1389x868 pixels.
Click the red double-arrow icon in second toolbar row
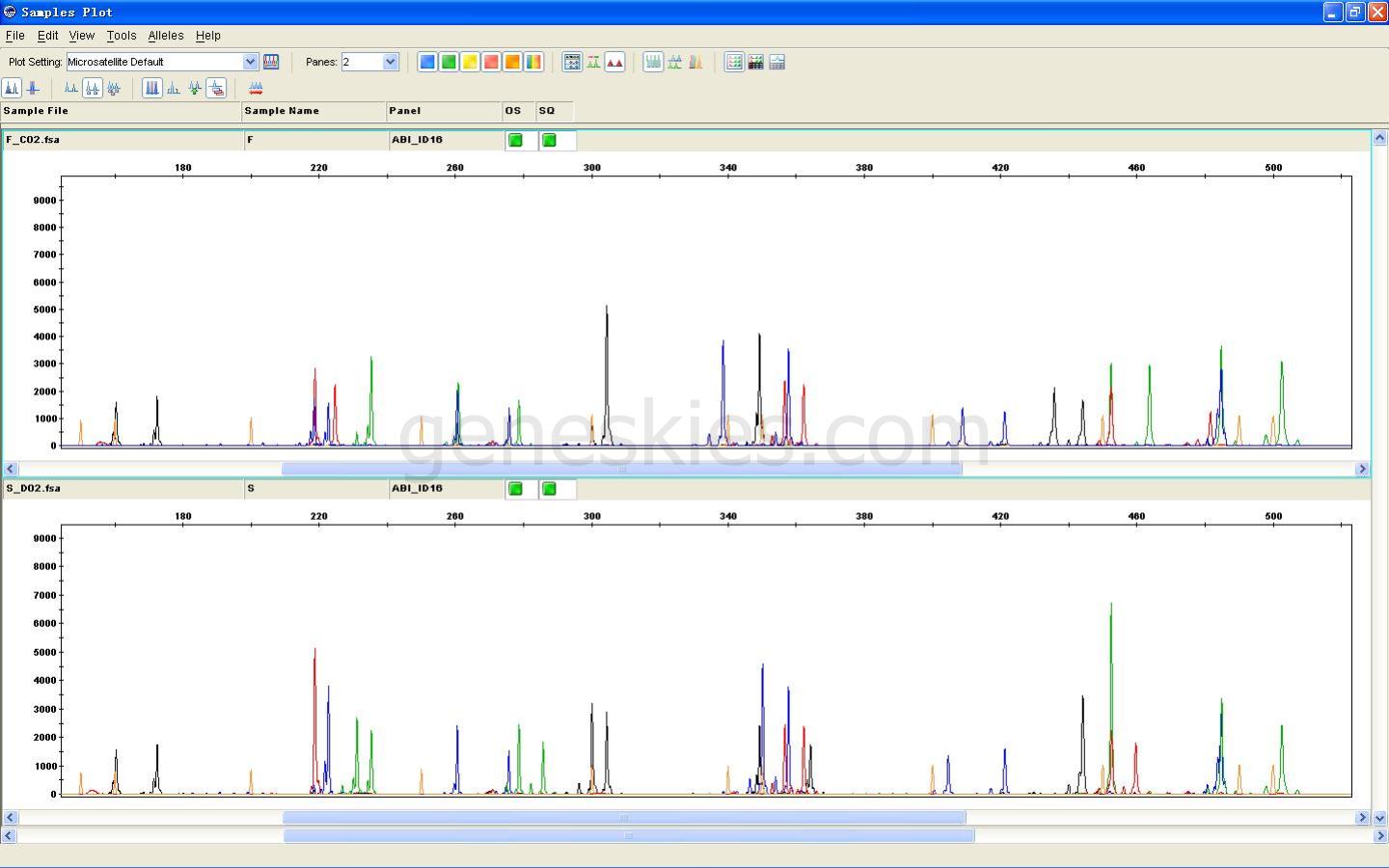pyautogui.click(x=256, y=89)
